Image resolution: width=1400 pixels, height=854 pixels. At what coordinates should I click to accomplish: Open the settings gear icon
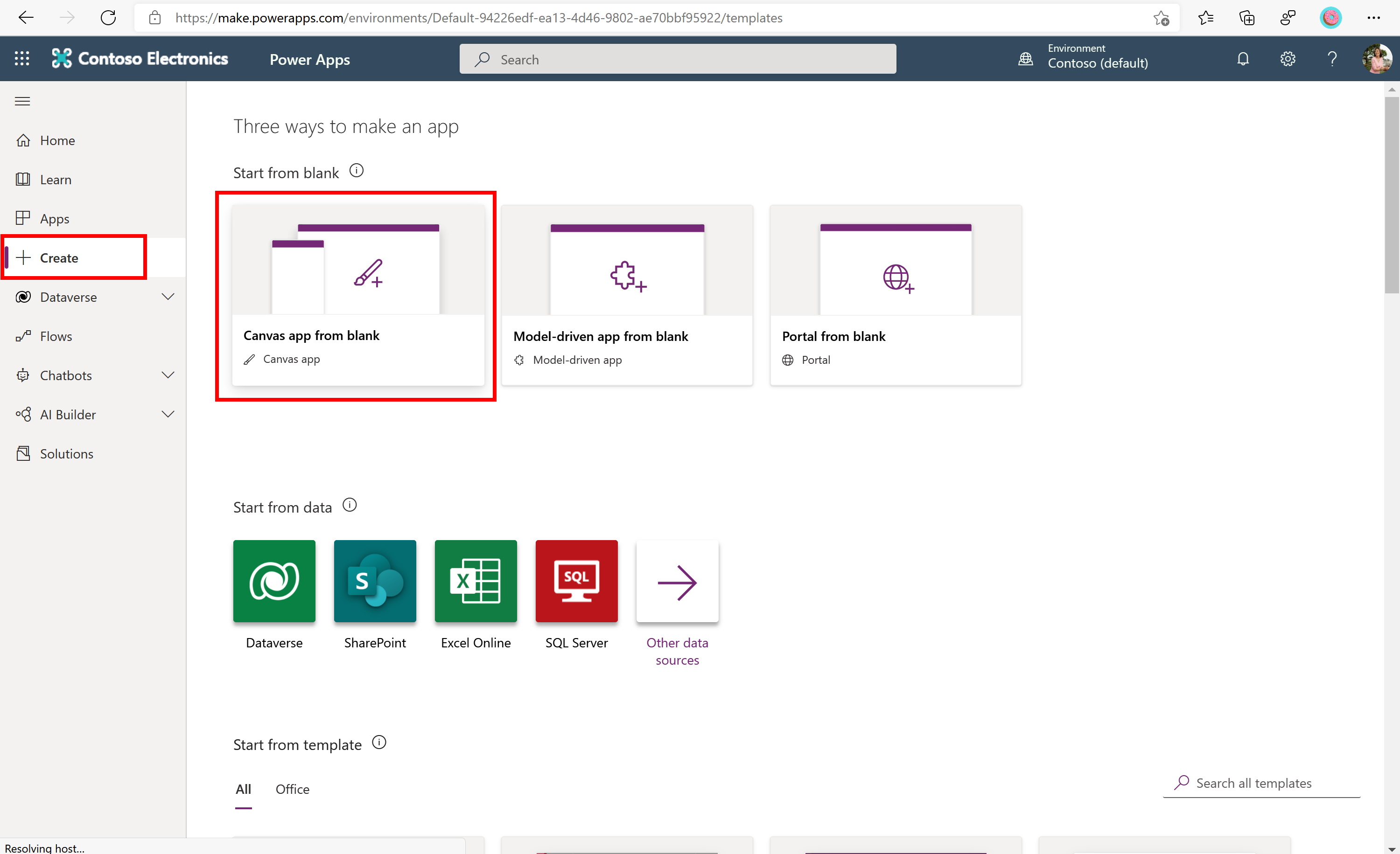click(x=1288, y=58)
